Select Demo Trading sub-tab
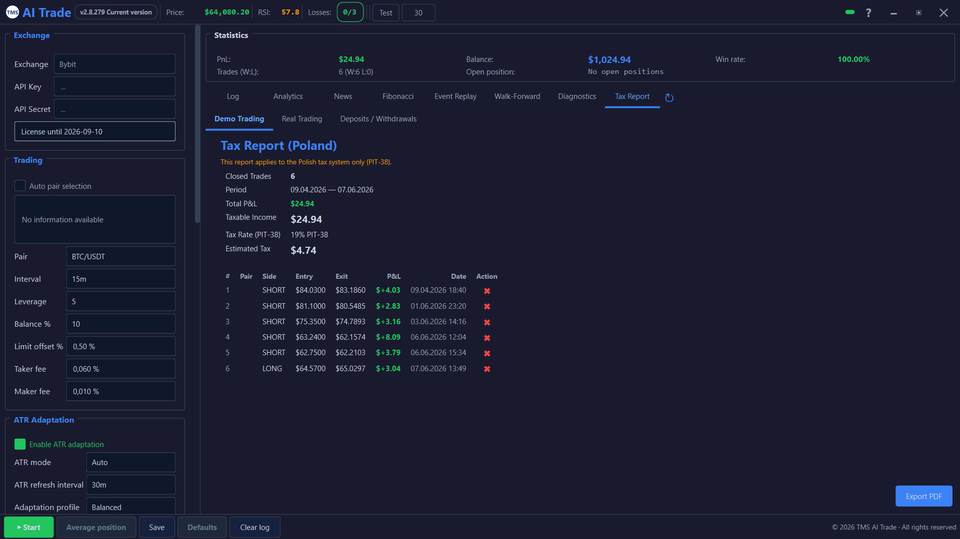 pos(239,119)
